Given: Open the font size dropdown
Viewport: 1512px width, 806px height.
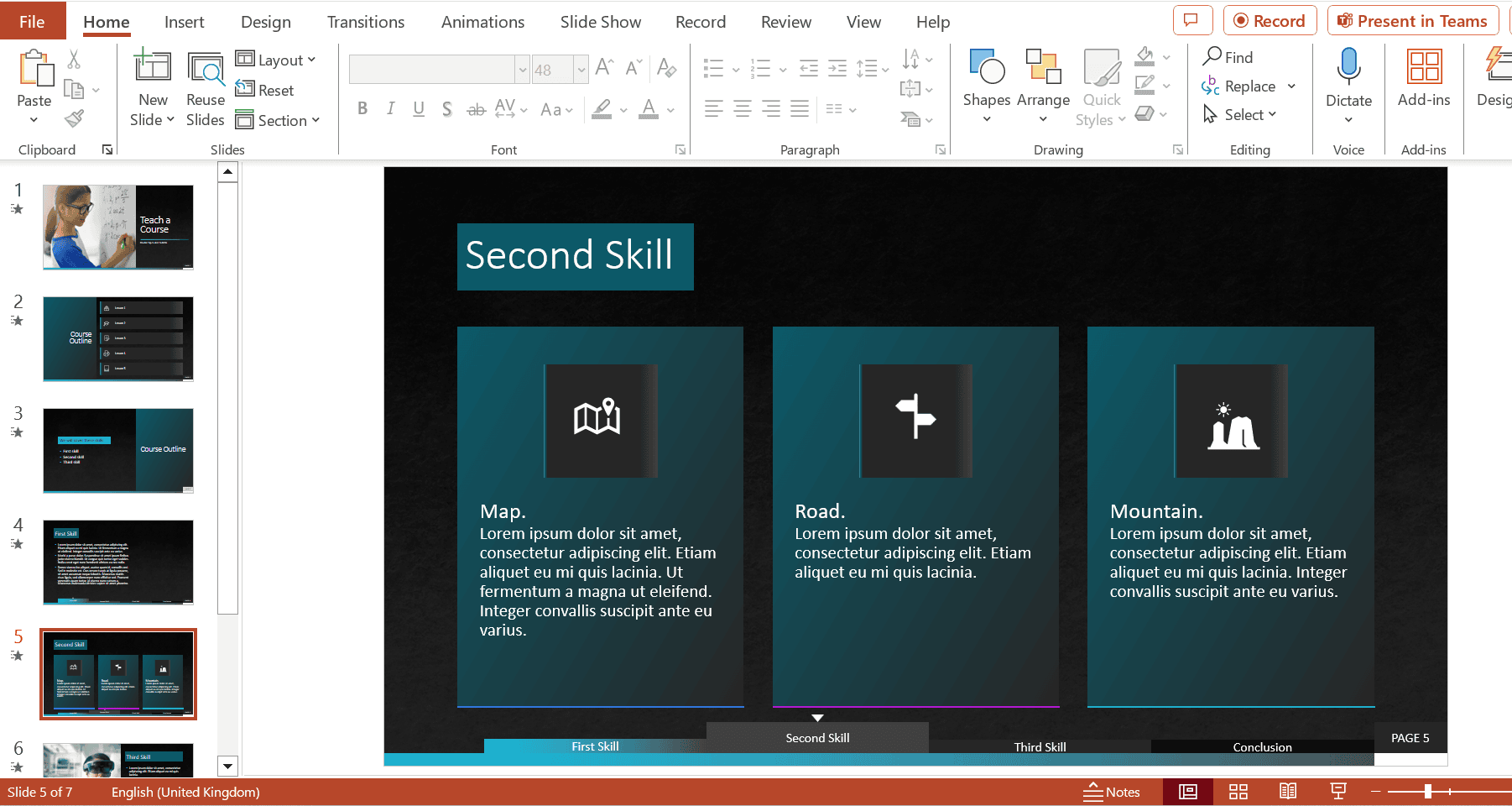Looking at the screenshot, I should pyautogui.click(x=581, y=69).
